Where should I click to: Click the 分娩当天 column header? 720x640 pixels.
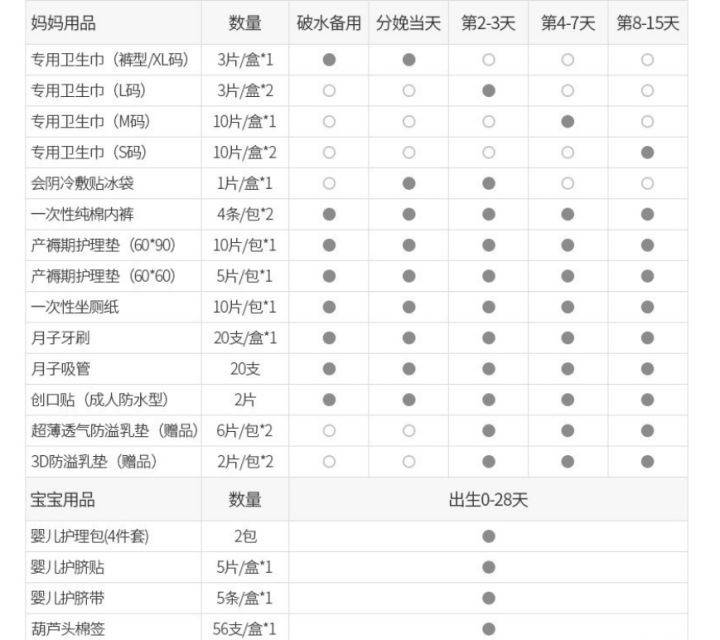408,22
